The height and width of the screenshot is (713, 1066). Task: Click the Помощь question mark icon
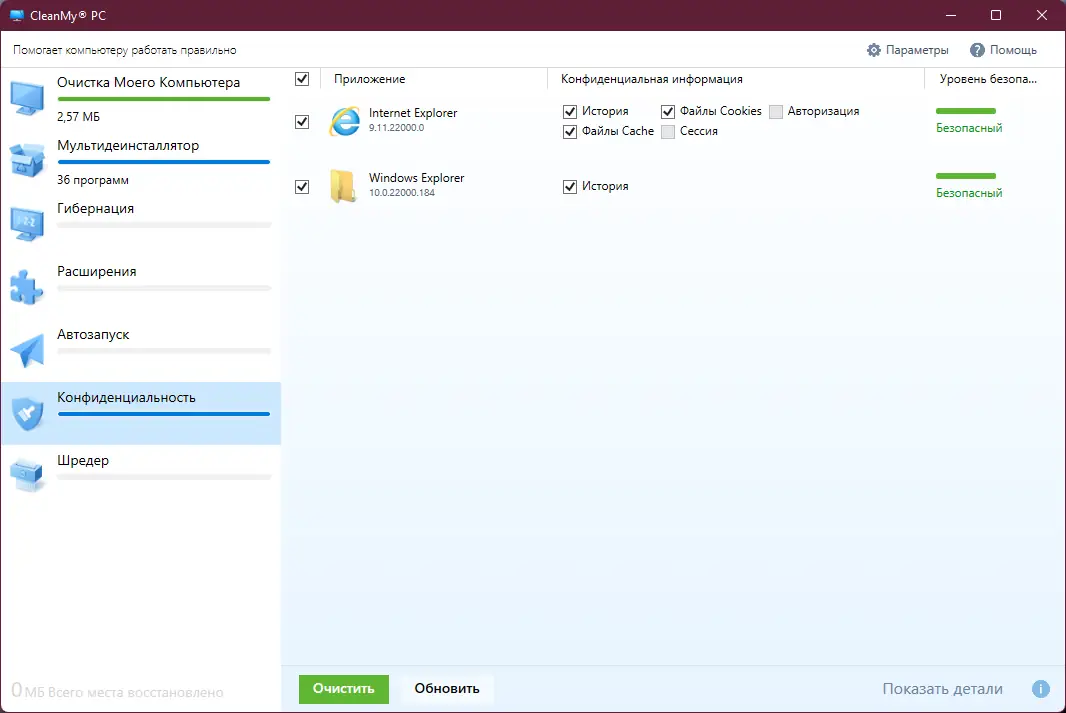(977, 50)
